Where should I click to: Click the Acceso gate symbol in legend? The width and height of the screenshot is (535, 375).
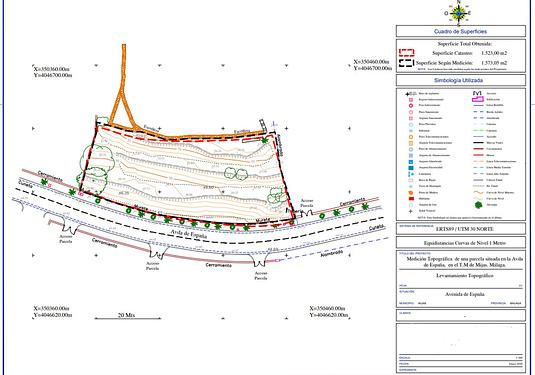click(x=478, y=93)
